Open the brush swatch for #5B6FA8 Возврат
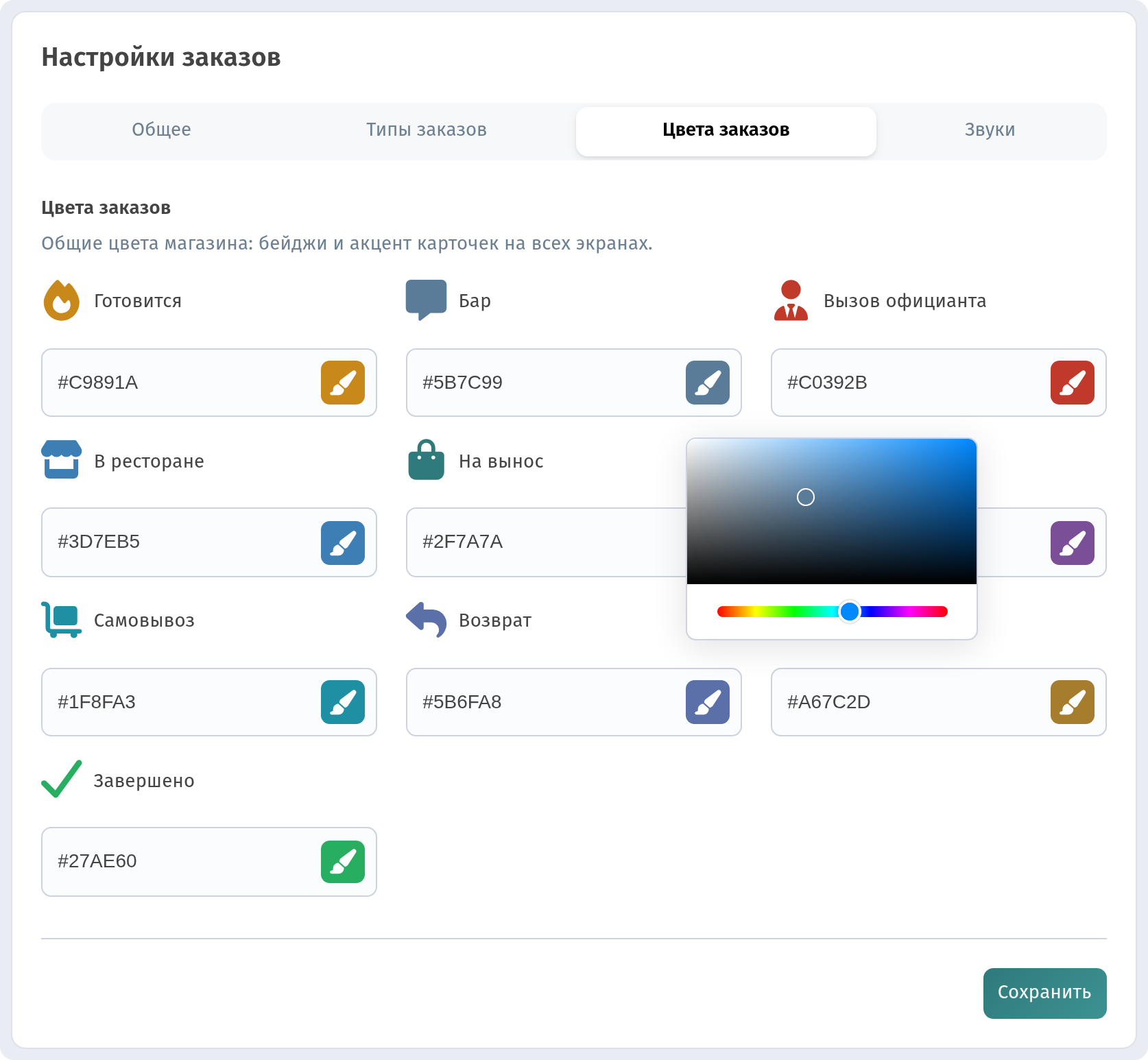1148x1060 pixels. pos(708,702)
